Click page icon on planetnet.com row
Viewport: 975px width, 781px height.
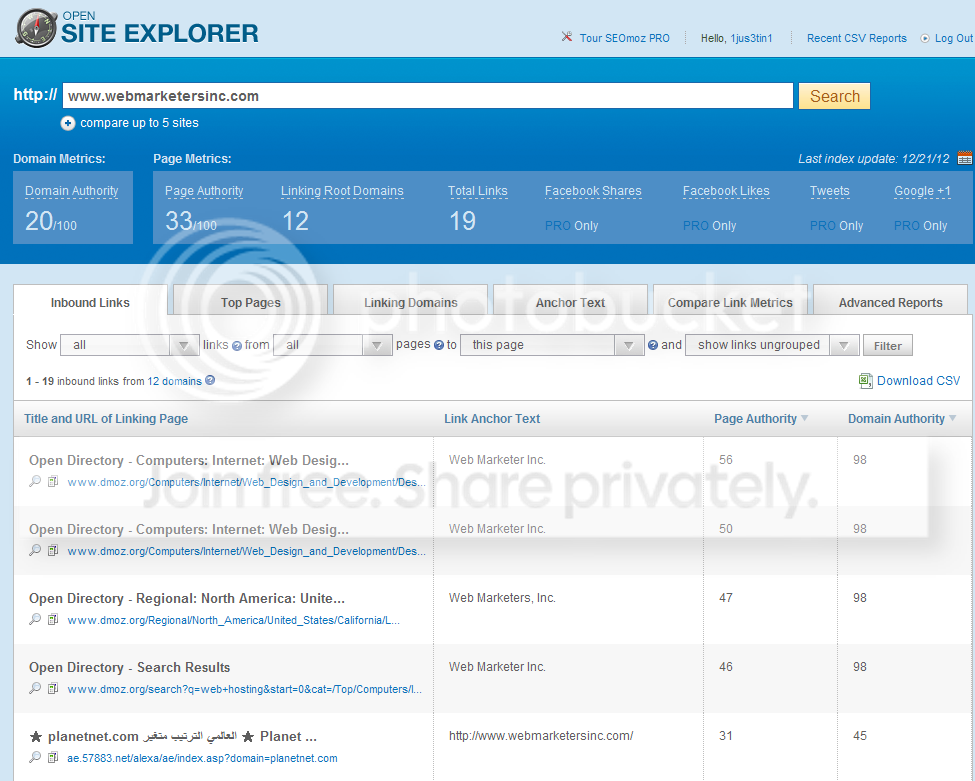click(53, 757)
